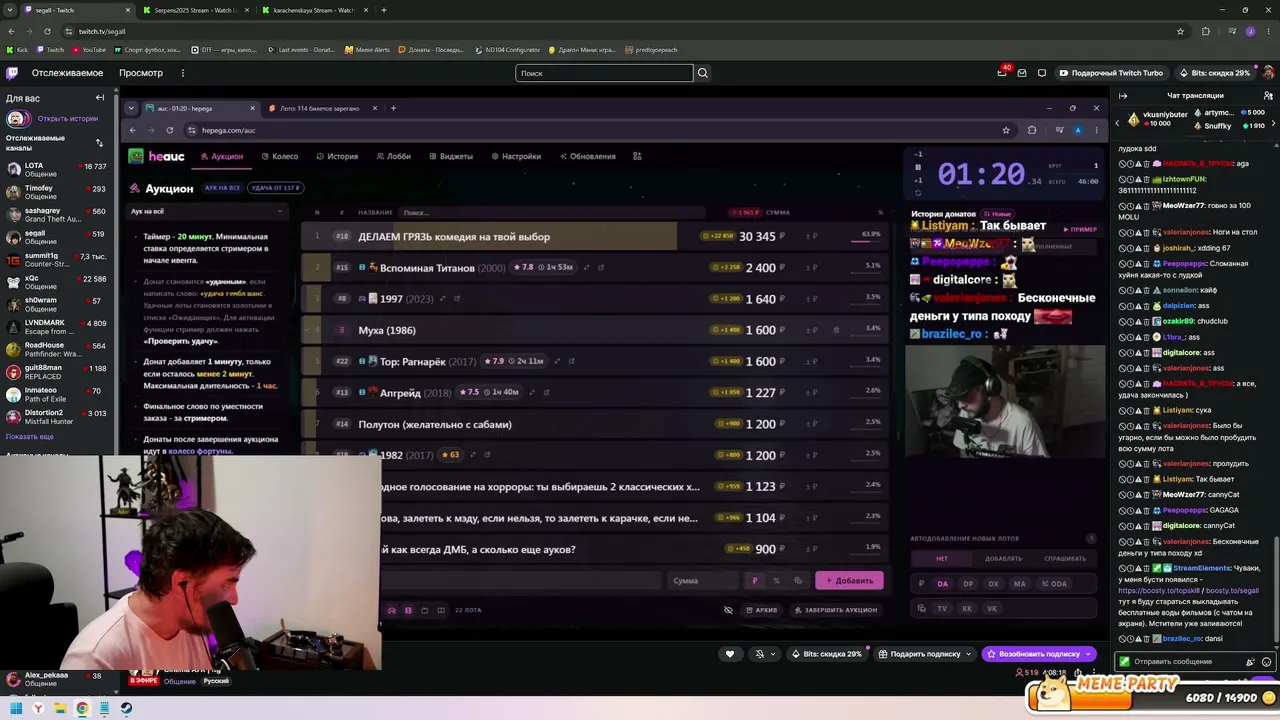Open the Twitch home logo
This screenshot has width=1280, height=720.
tap(12, 73)
